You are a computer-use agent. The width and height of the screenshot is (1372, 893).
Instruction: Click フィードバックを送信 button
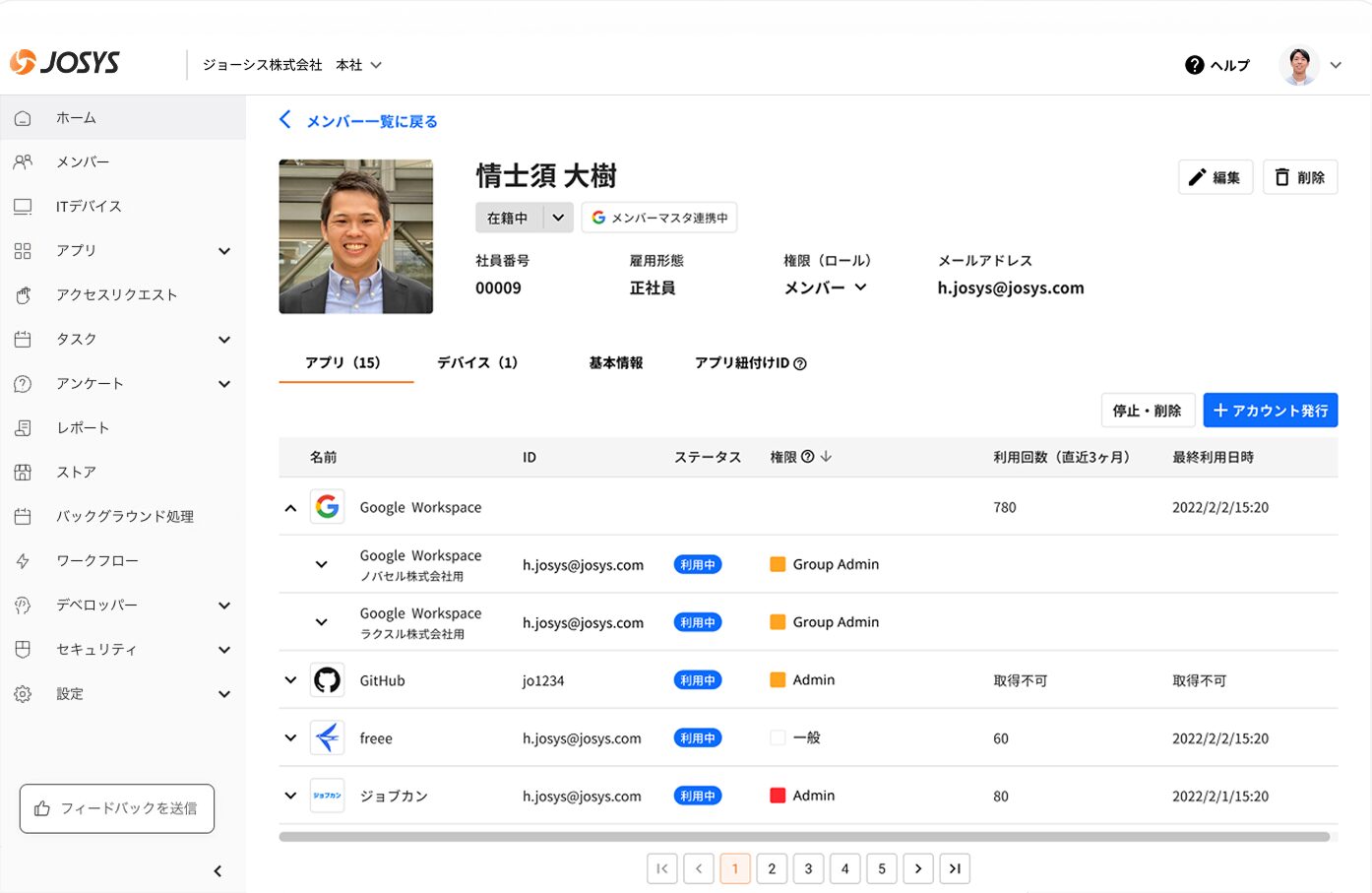(x=117, y=808)
